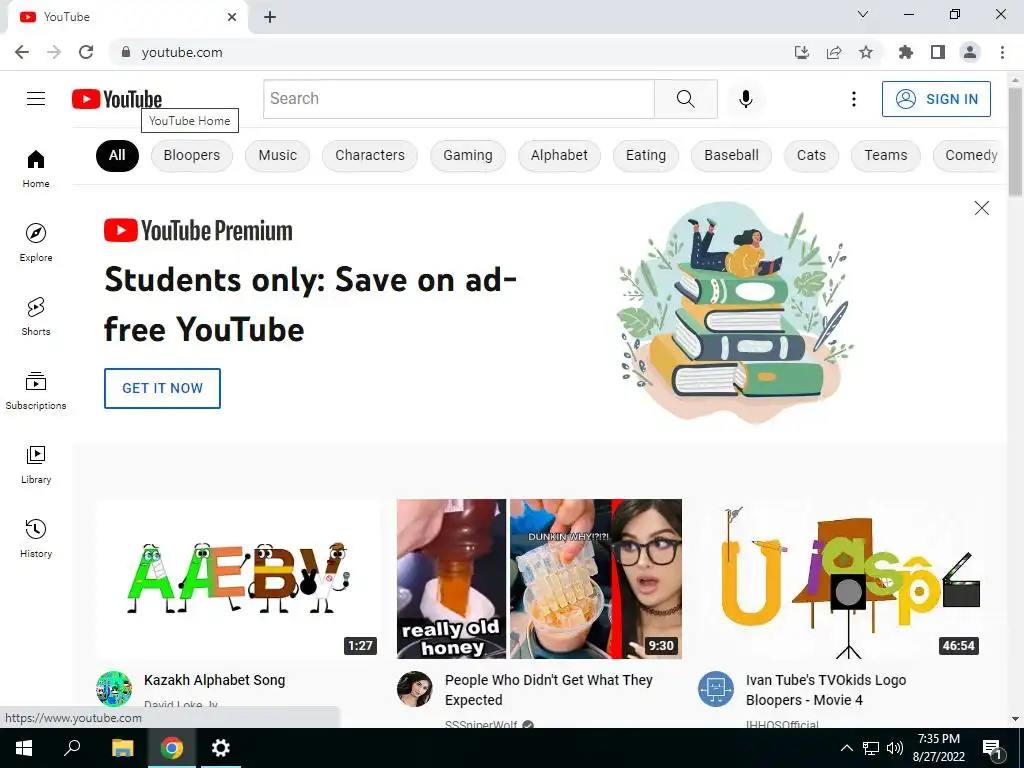This screenshot has width=1024, height=768.
Task: Open IHHOSOfficial channel avatar
Action: tap(716, 689)
